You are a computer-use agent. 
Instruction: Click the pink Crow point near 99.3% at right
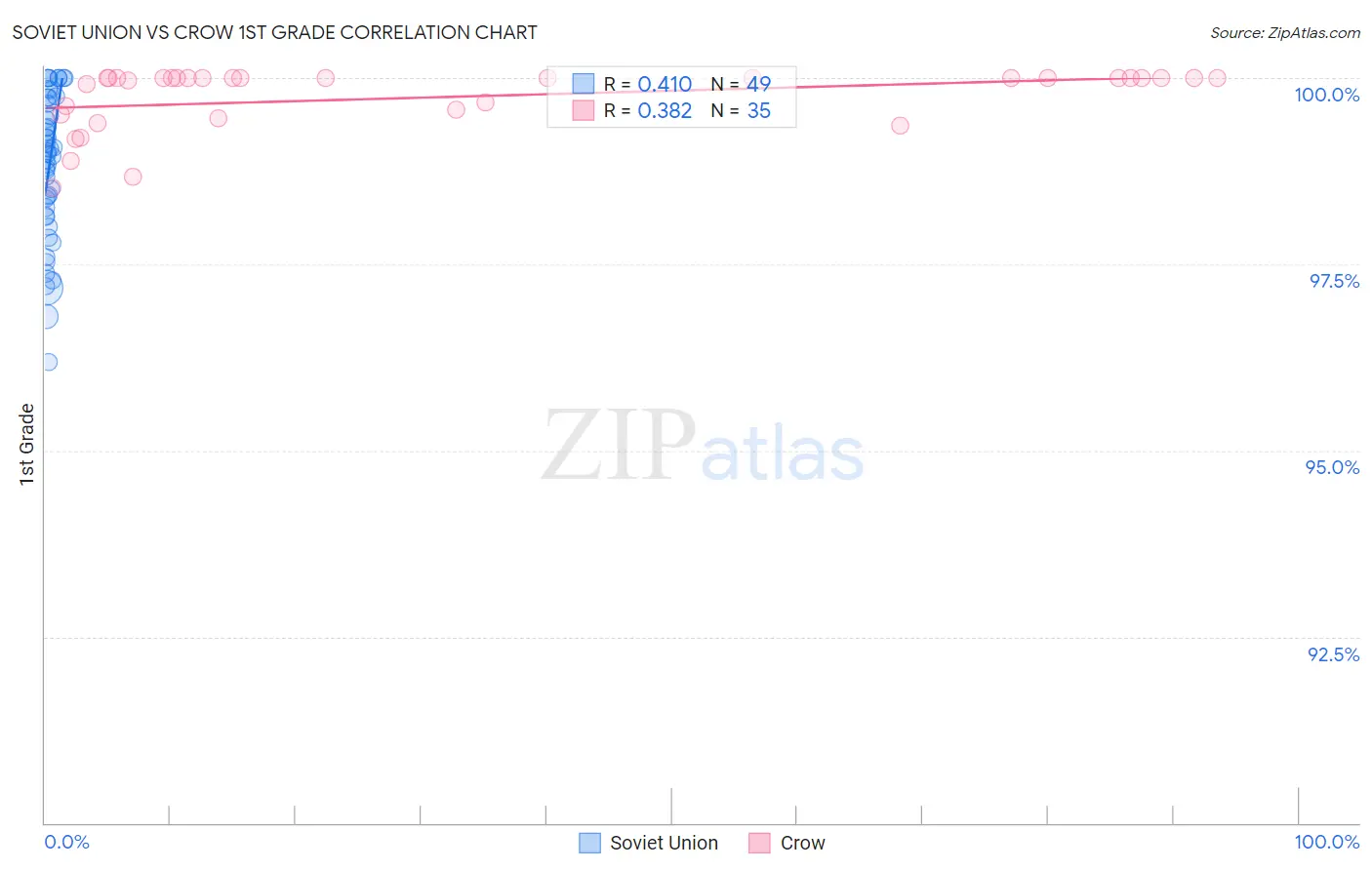[900, 126]
